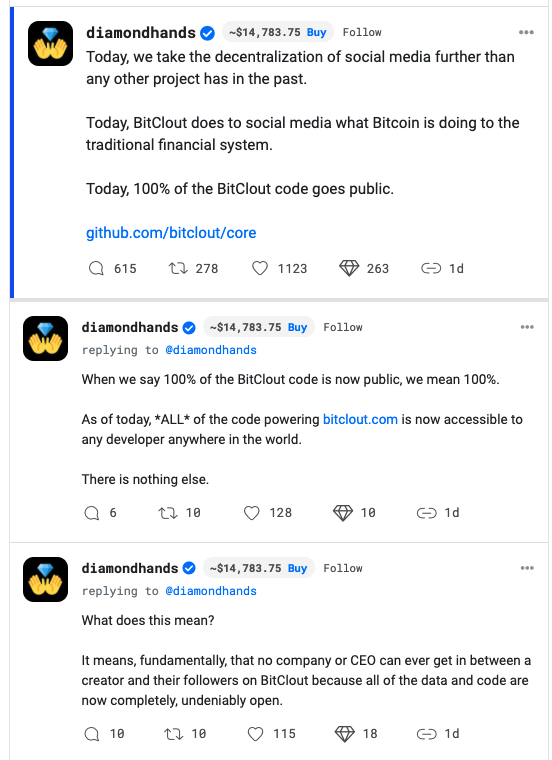Open more options on 'What does this mean?' reply
The width and height of the screenshot is (552, 760).
pos(527,568)
